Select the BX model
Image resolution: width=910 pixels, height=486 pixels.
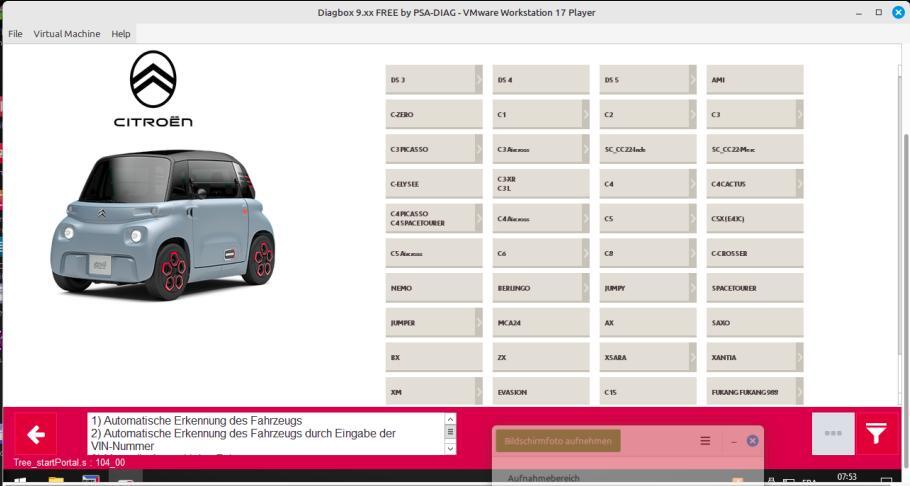[434, 358]
